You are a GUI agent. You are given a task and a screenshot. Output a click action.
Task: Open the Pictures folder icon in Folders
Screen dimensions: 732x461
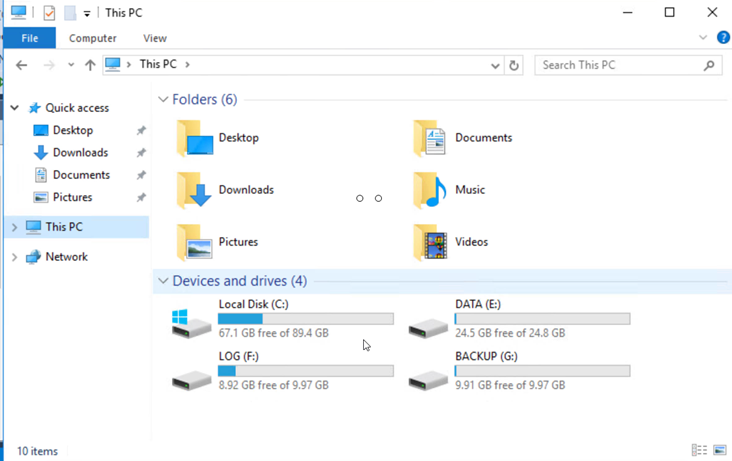click(x=195, y=242)
